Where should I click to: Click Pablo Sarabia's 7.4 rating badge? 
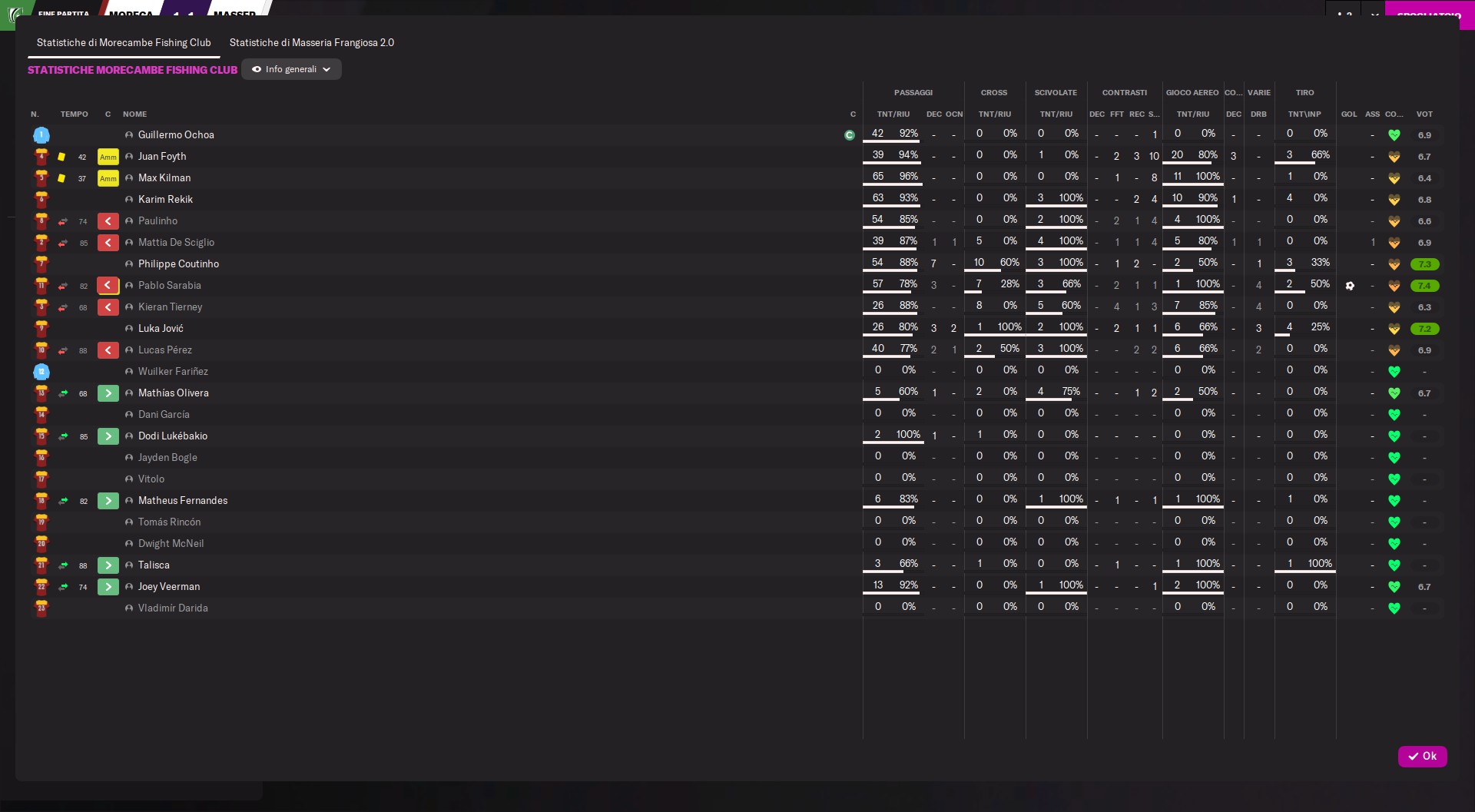[1424, 286]
